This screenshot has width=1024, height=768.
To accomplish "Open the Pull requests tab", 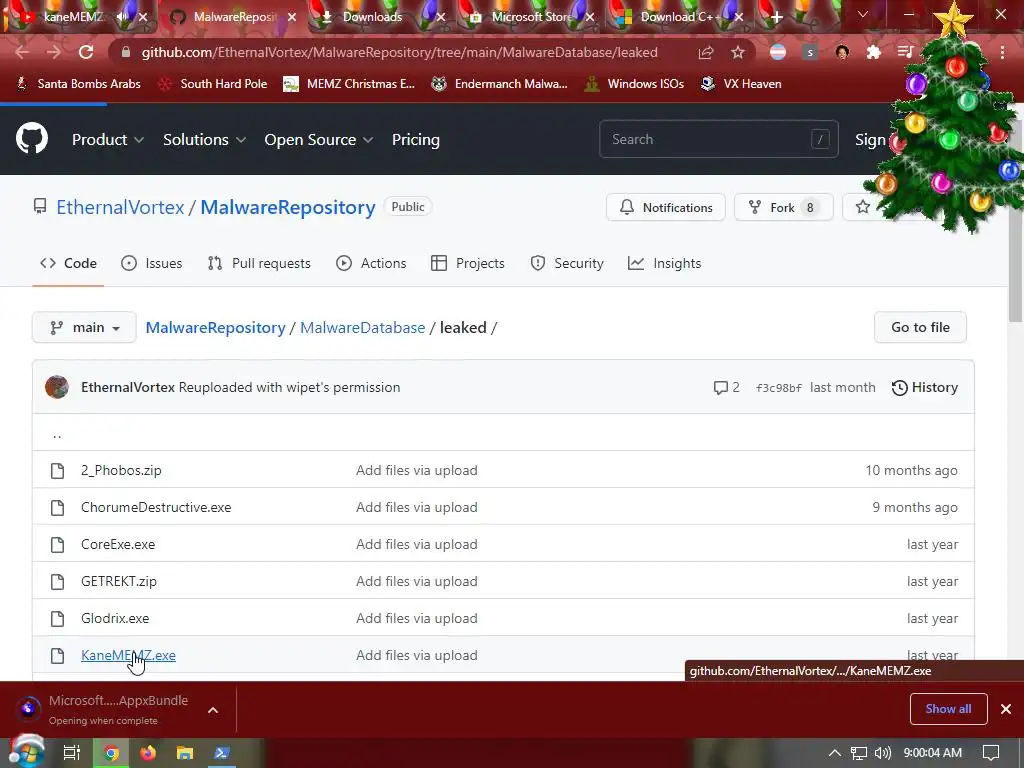I will pos(259,263).
